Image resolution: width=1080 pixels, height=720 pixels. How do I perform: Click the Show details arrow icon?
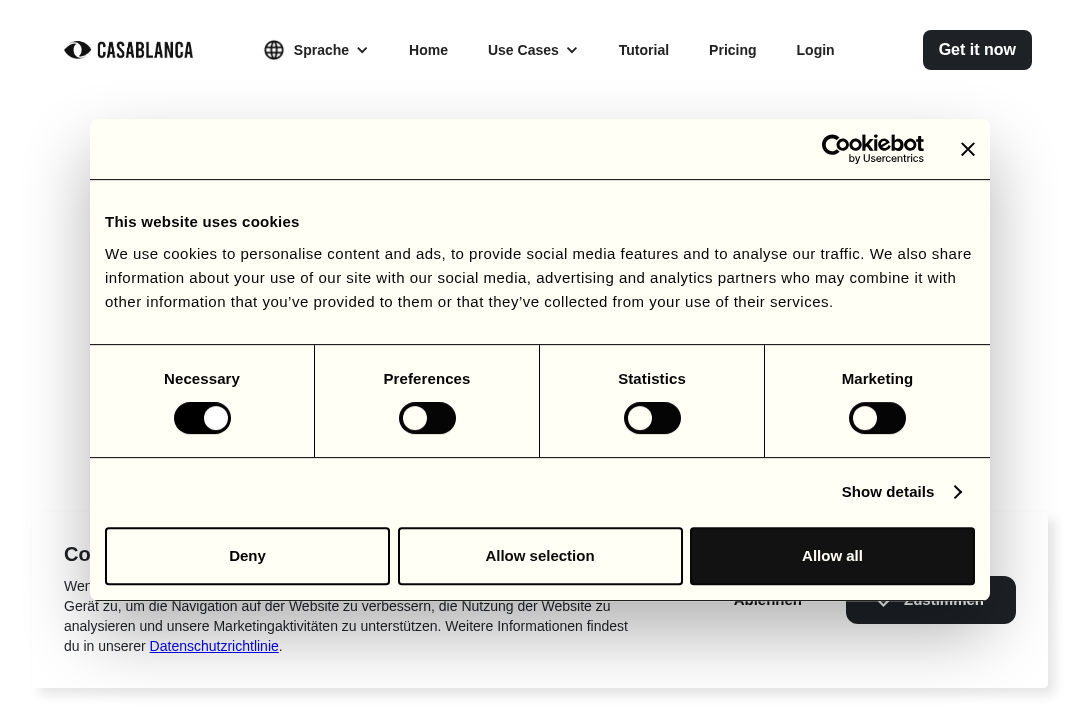tap(958, 492)
